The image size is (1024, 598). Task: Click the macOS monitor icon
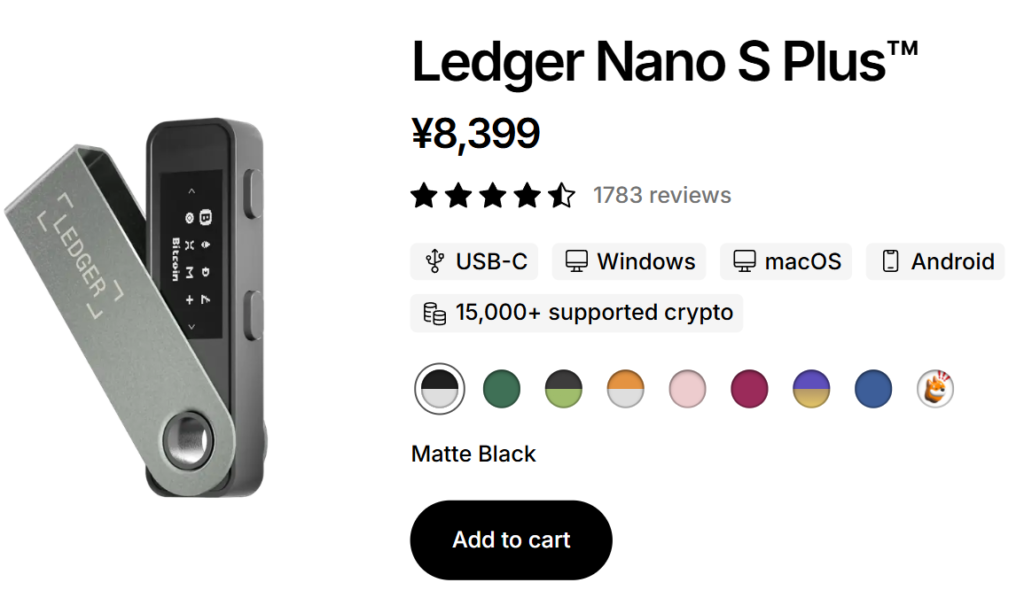(x=743, y=262)
